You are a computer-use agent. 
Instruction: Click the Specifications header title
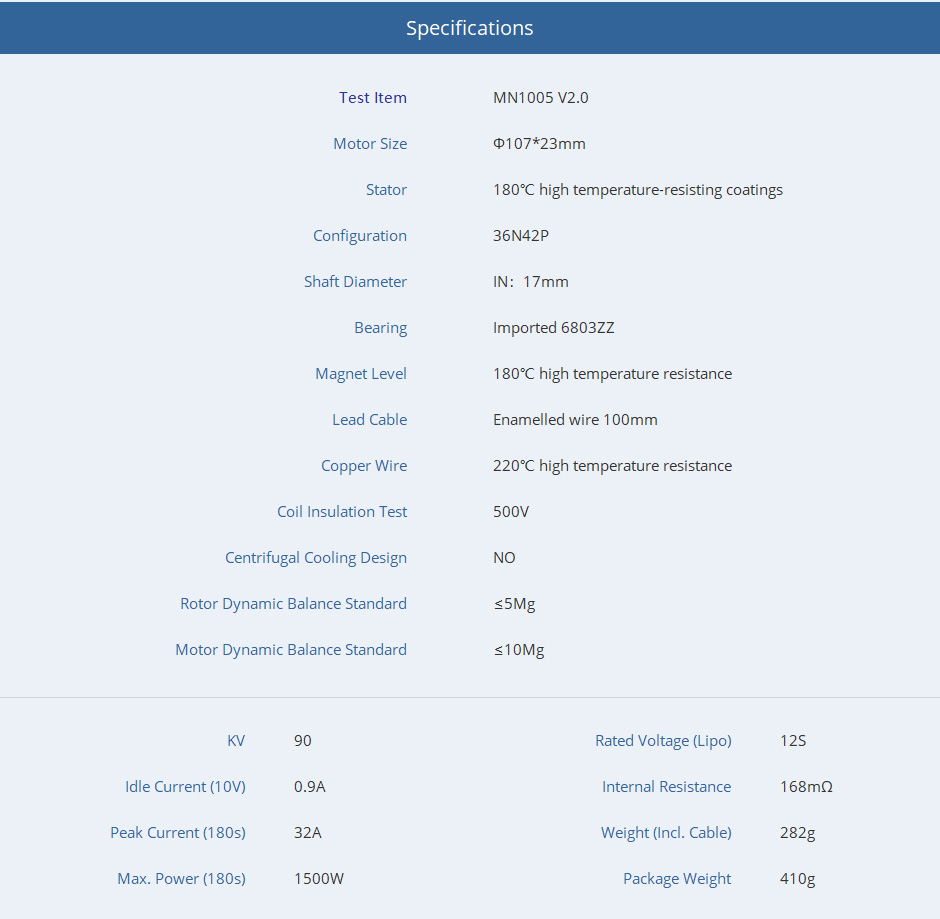tap(469, 28)
